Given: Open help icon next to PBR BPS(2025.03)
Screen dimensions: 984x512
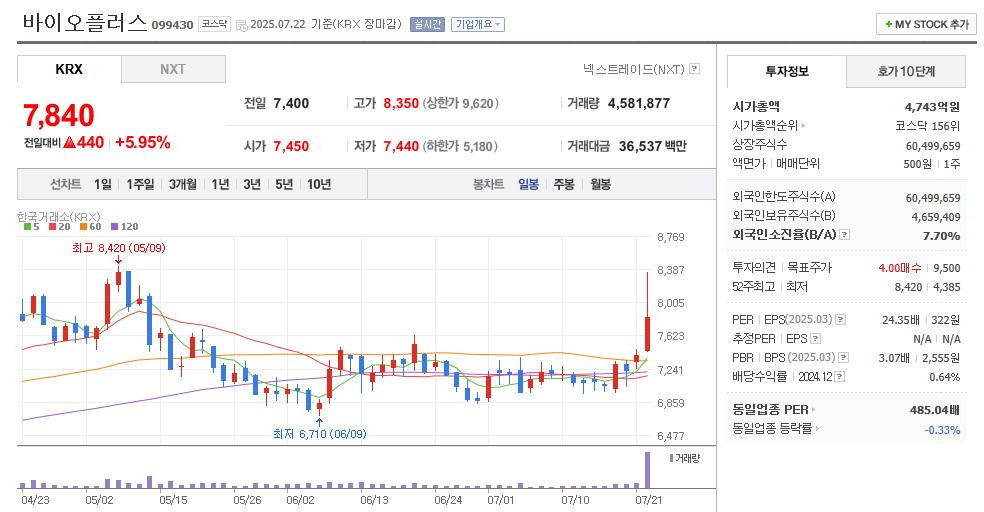Looking at the screenshot, I should pyautogui.click(x=843, y=358).
